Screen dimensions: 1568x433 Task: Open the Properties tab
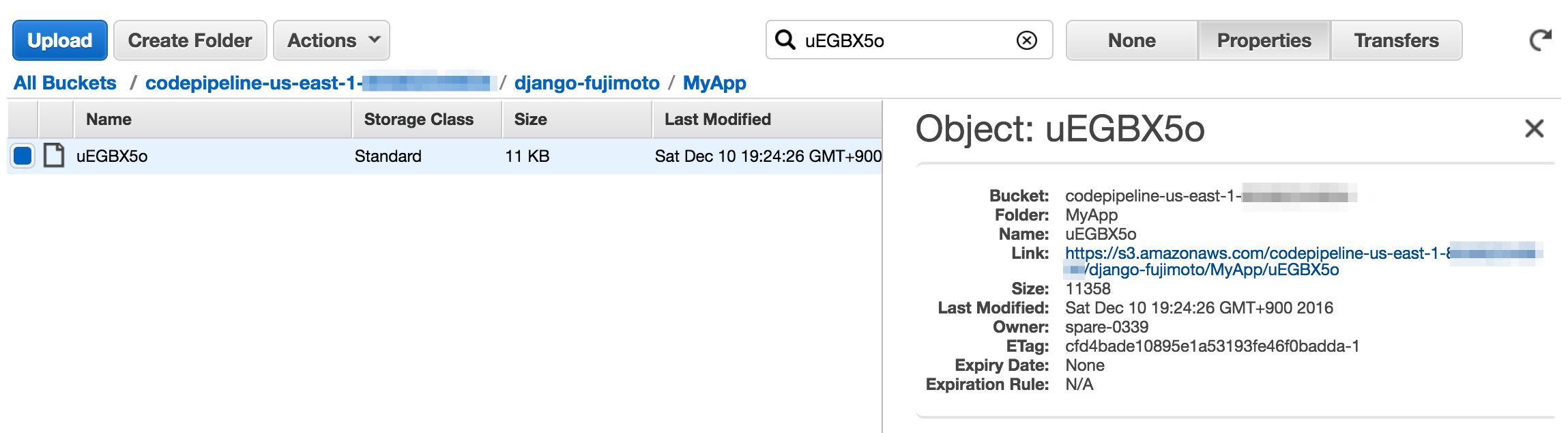pyautogui.click(x=1263, y=40)
